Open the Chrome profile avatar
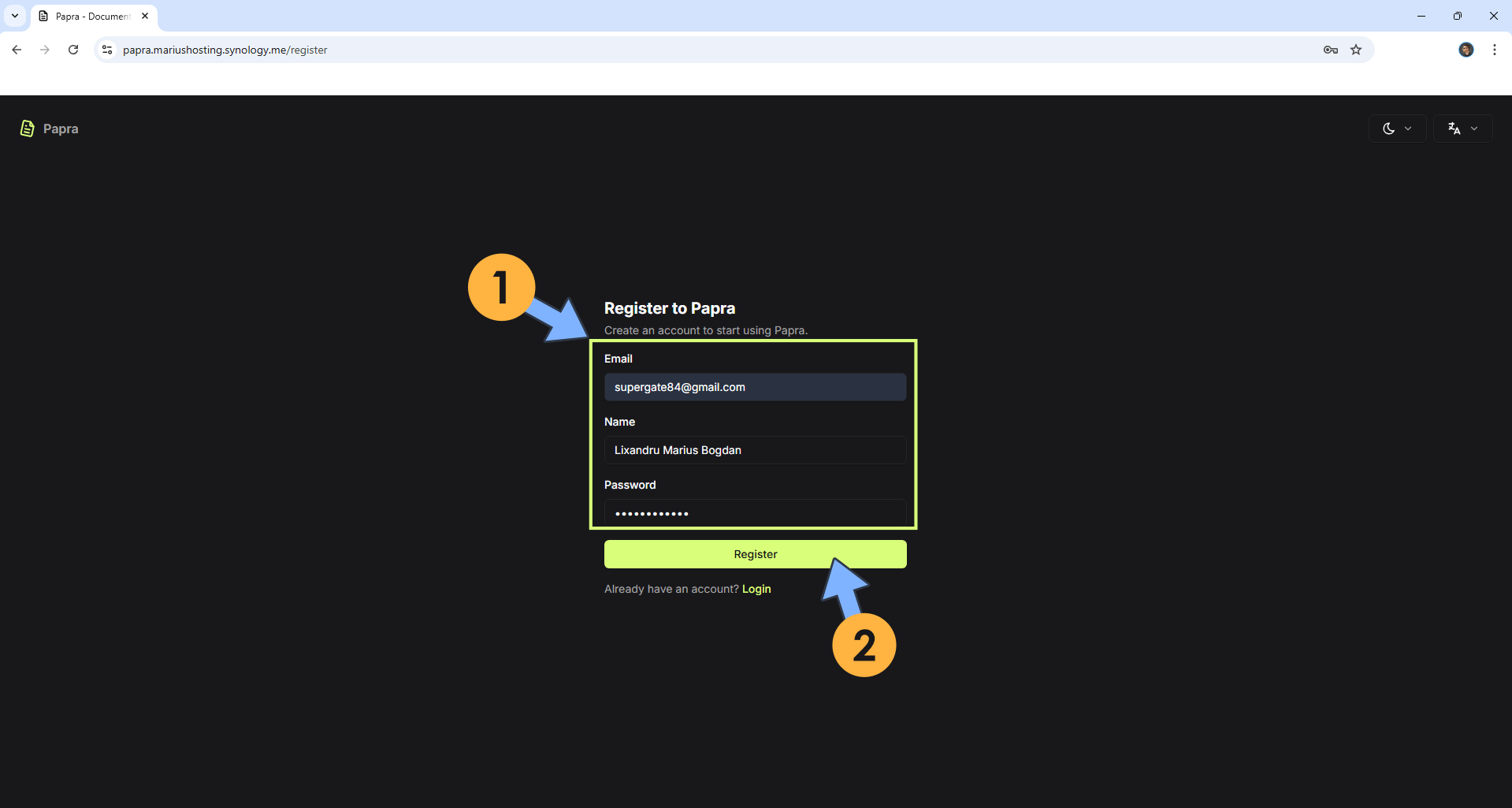The width and height of the screenshot is (1512, 808). pos(1466,50)
